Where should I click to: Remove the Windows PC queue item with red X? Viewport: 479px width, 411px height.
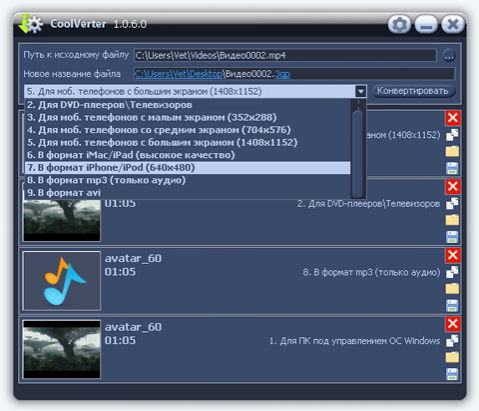(453, 324)
